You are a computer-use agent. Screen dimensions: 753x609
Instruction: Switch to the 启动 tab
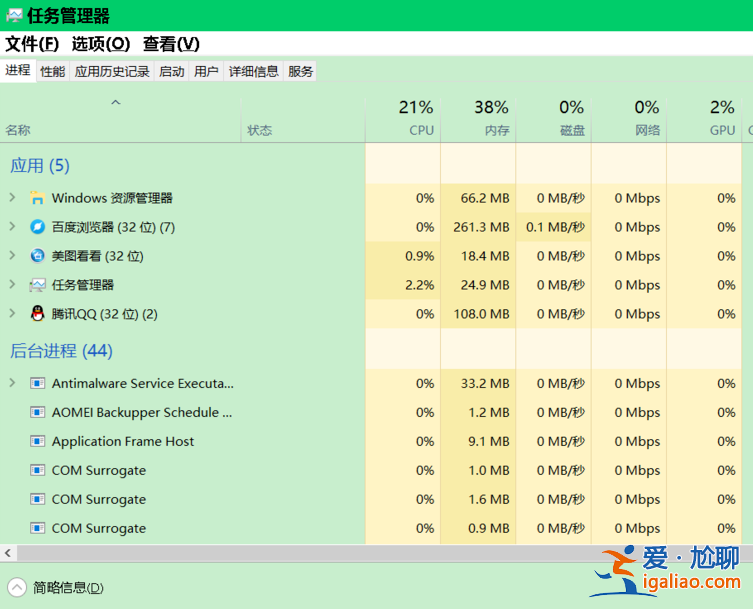[x=172, y=72]
